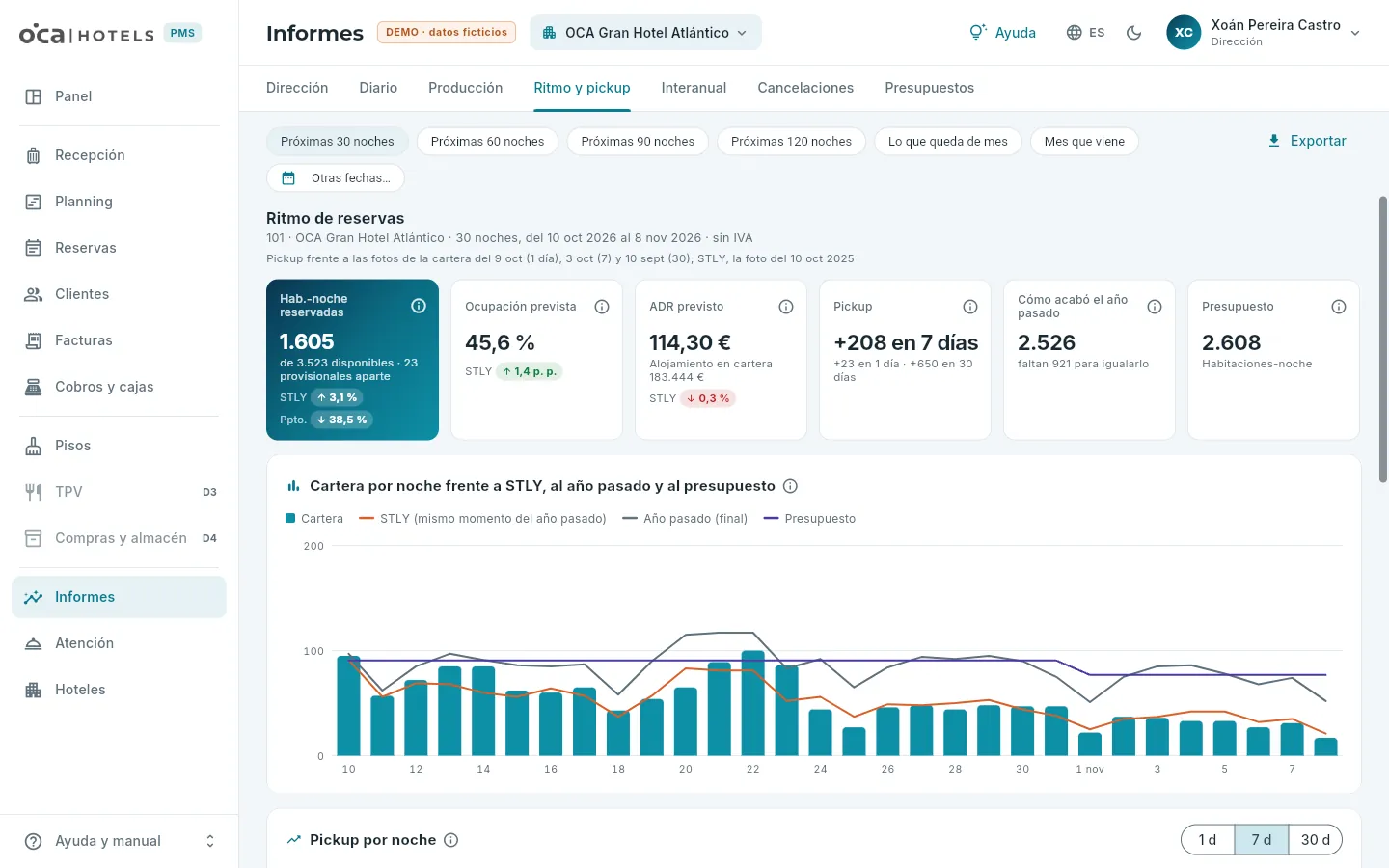Open info next to Pickup por noche
Screen dimensions: 1389x868
tap(450, 840)
